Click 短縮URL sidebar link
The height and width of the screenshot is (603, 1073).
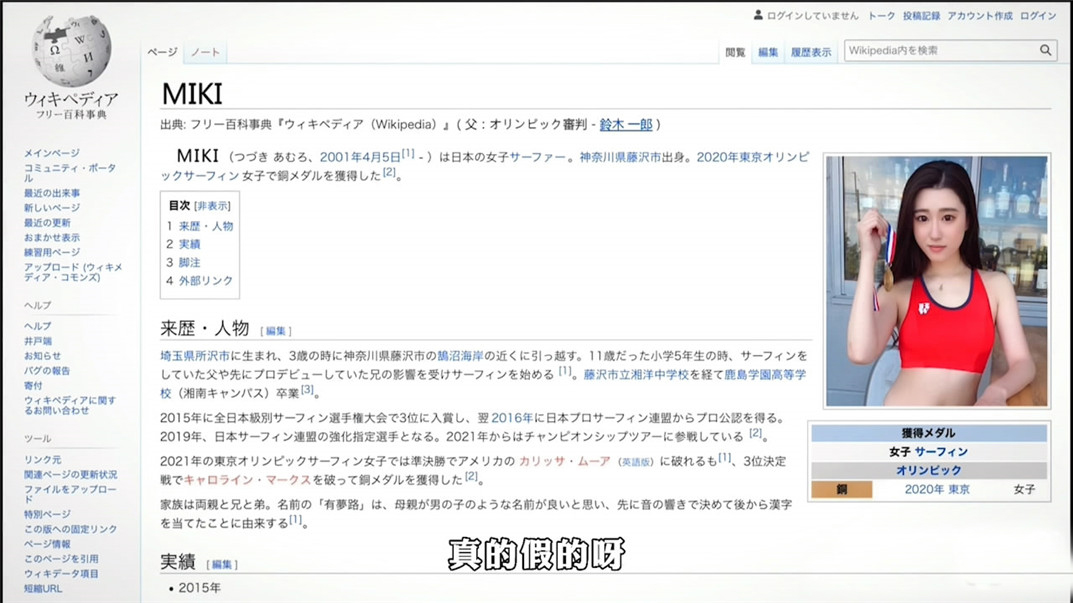(42, 589)
